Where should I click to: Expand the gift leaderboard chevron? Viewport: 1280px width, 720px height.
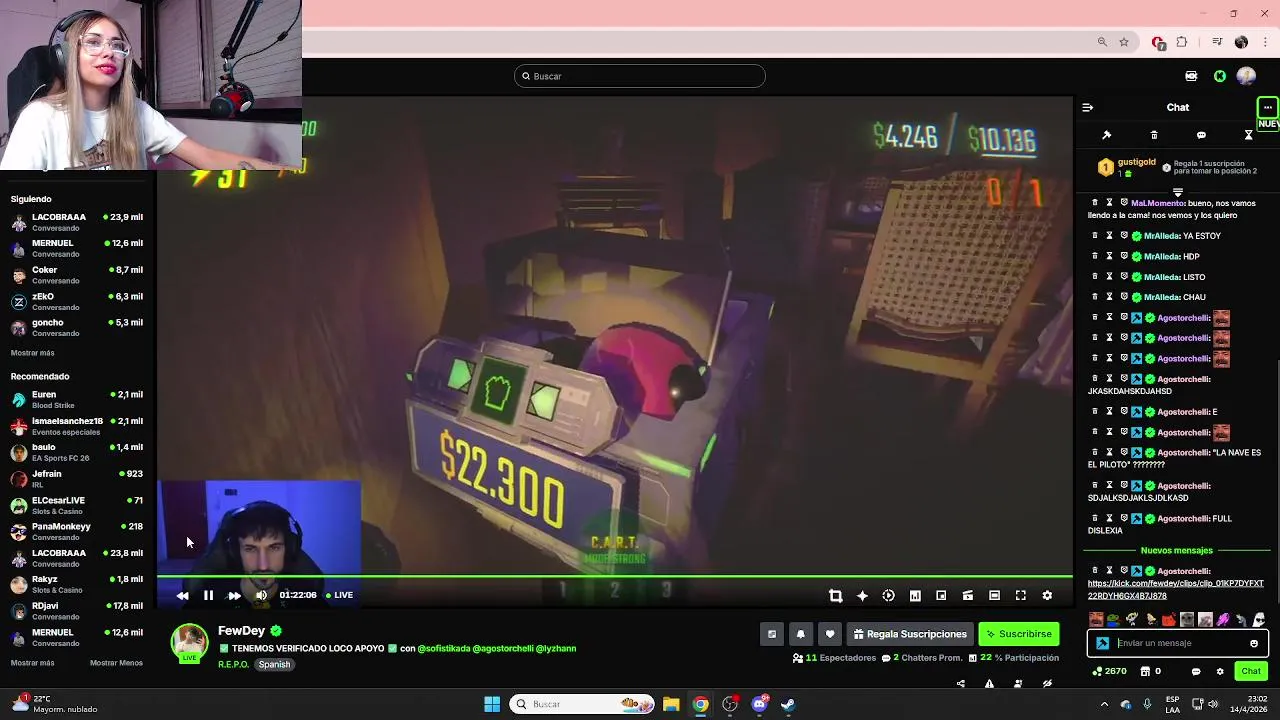click(x=1177, y=192)
